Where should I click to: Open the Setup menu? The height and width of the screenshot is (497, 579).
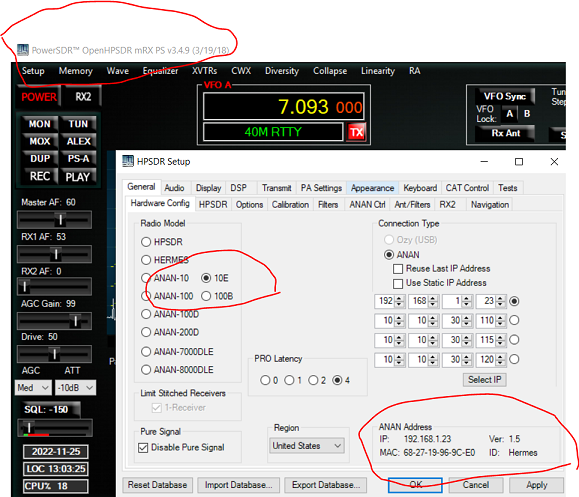(33, 71)
